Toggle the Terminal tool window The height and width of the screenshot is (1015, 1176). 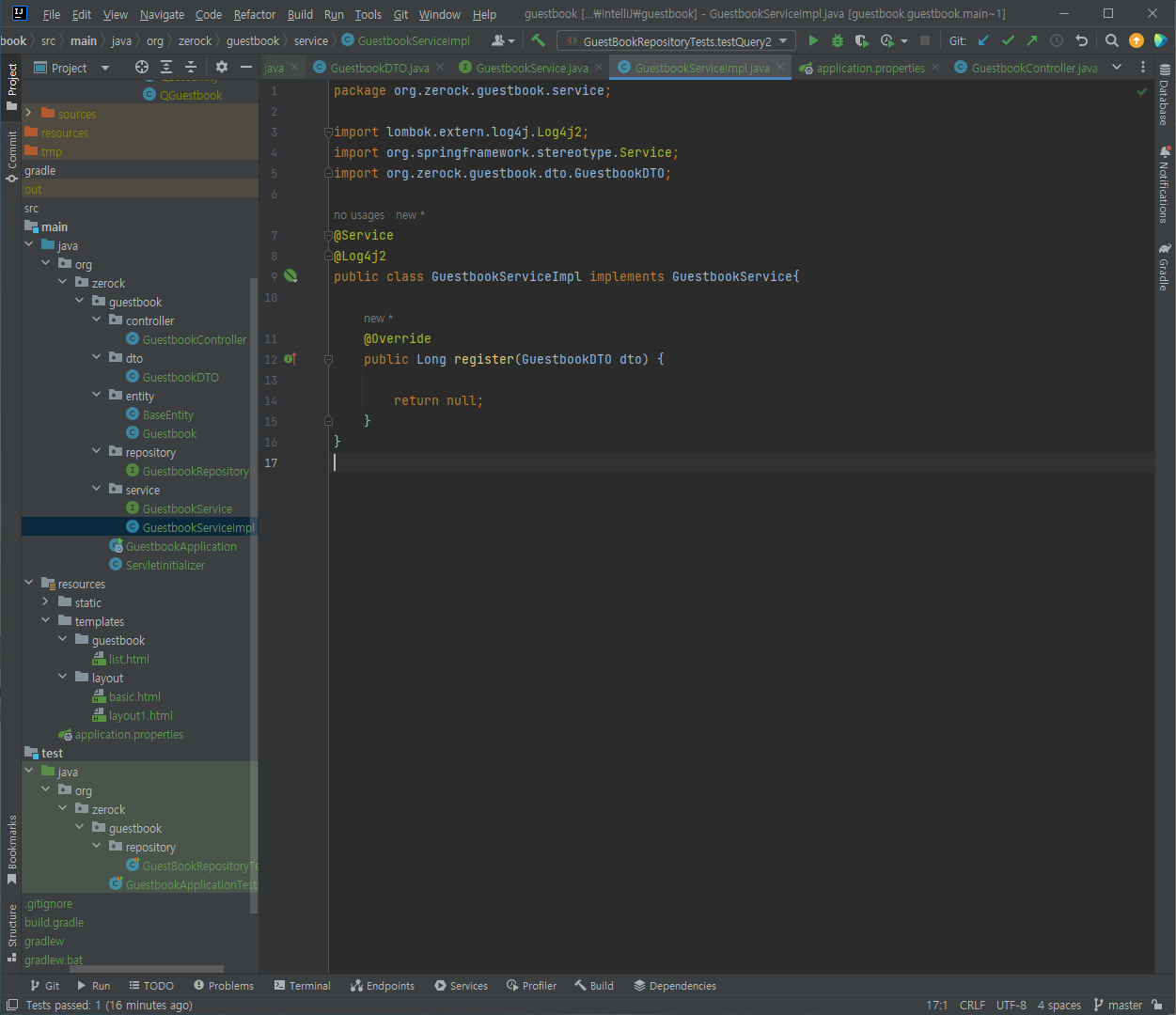pos(302,985)
